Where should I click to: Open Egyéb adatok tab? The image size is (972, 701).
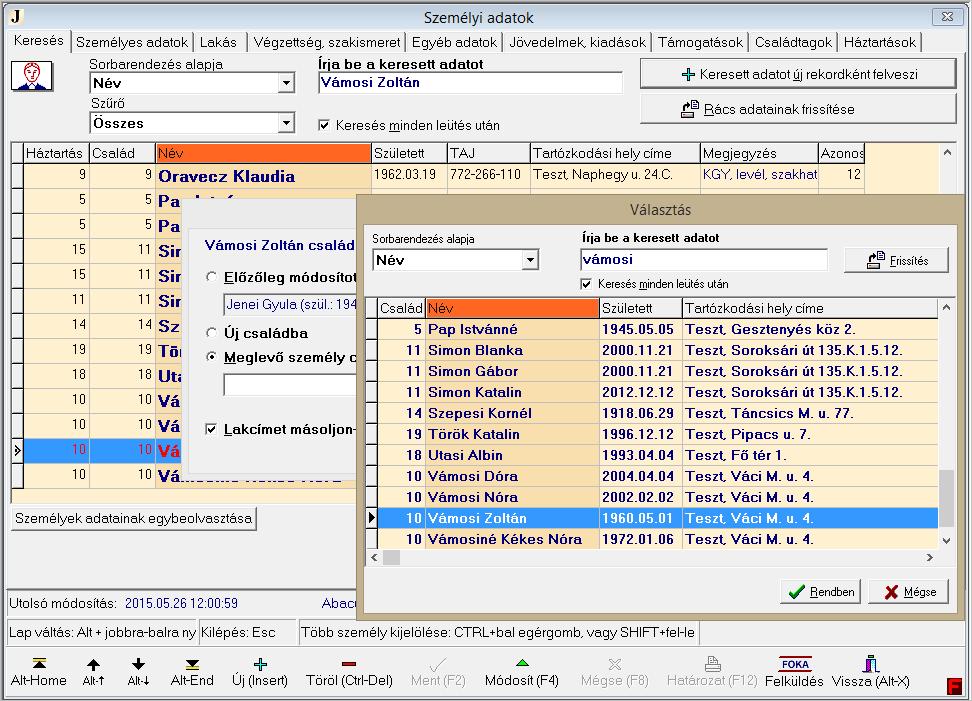coord(454,42)
